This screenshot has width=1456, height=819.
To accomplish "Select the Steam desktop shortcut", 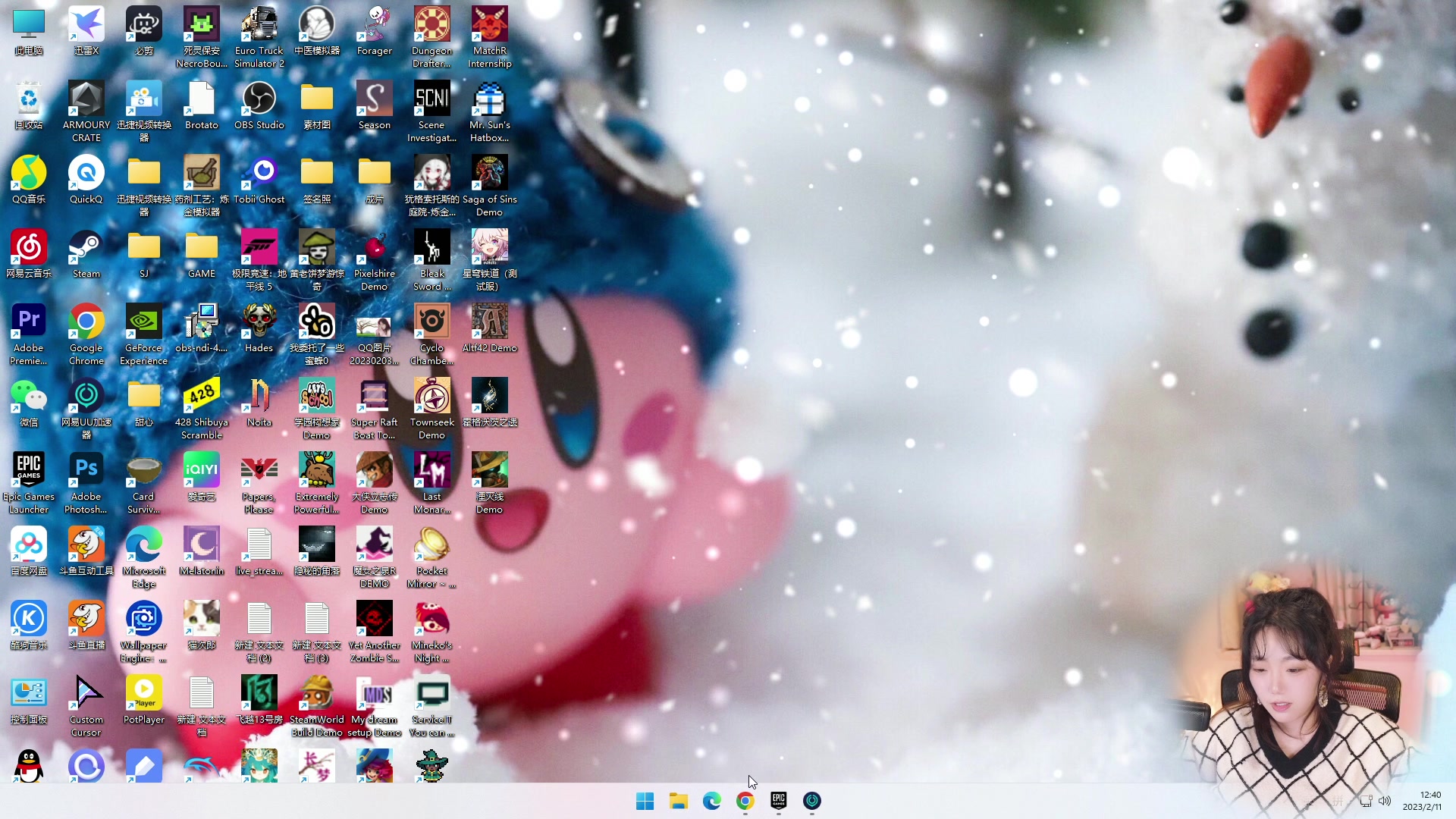I will pos(86,255).
